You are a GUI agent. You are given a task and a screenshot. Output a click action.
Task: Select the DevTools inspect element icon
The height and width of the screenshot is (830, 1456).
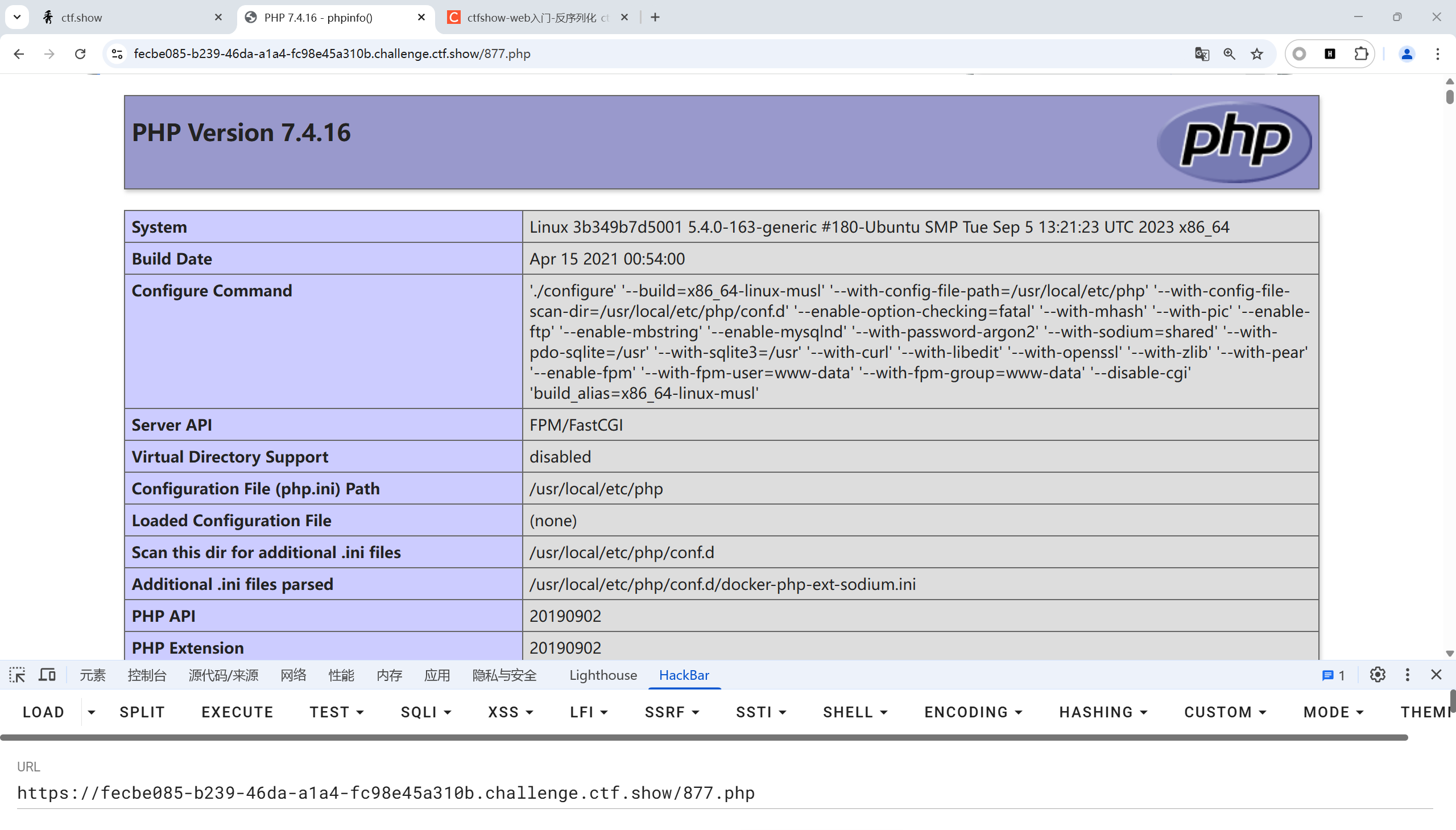click(x=17, y=675)
